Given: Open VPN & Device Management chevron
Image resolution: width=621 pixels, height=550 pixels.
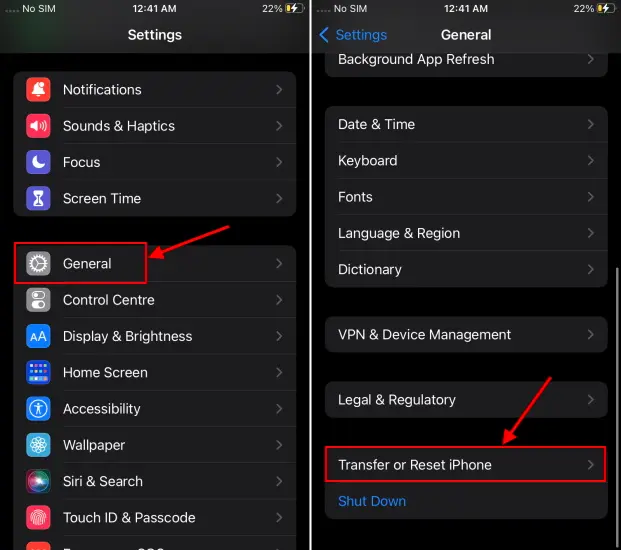Looking at the screenshot, I should 591,335.
